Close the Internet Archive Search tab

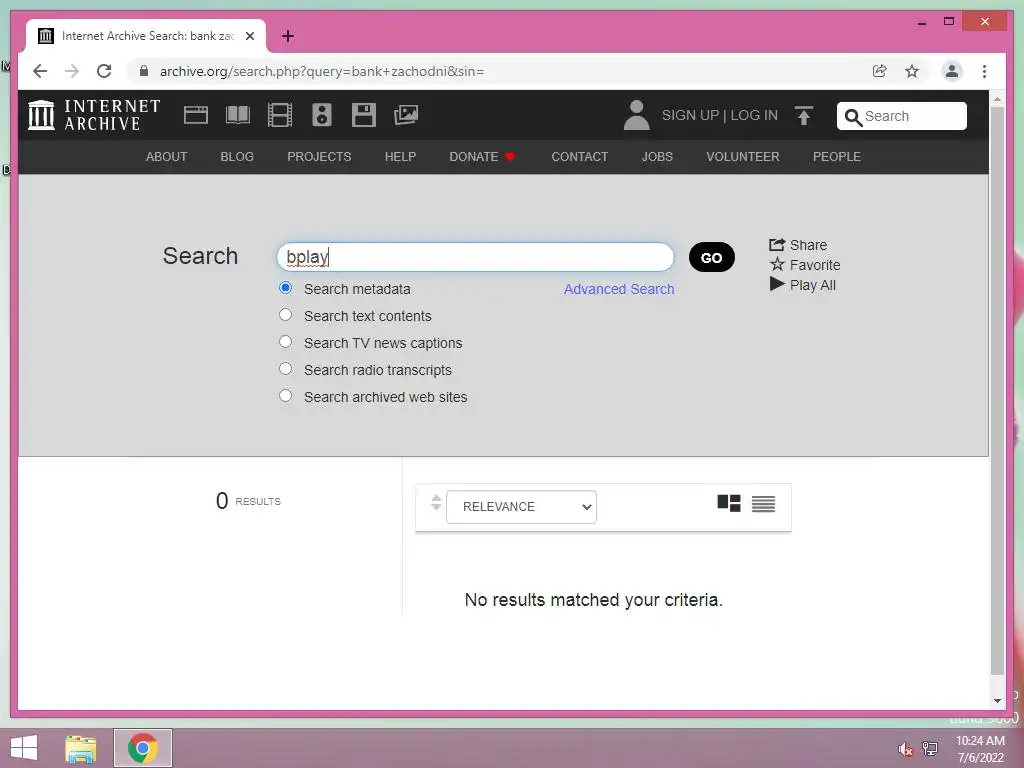click(x=249, y=36)
